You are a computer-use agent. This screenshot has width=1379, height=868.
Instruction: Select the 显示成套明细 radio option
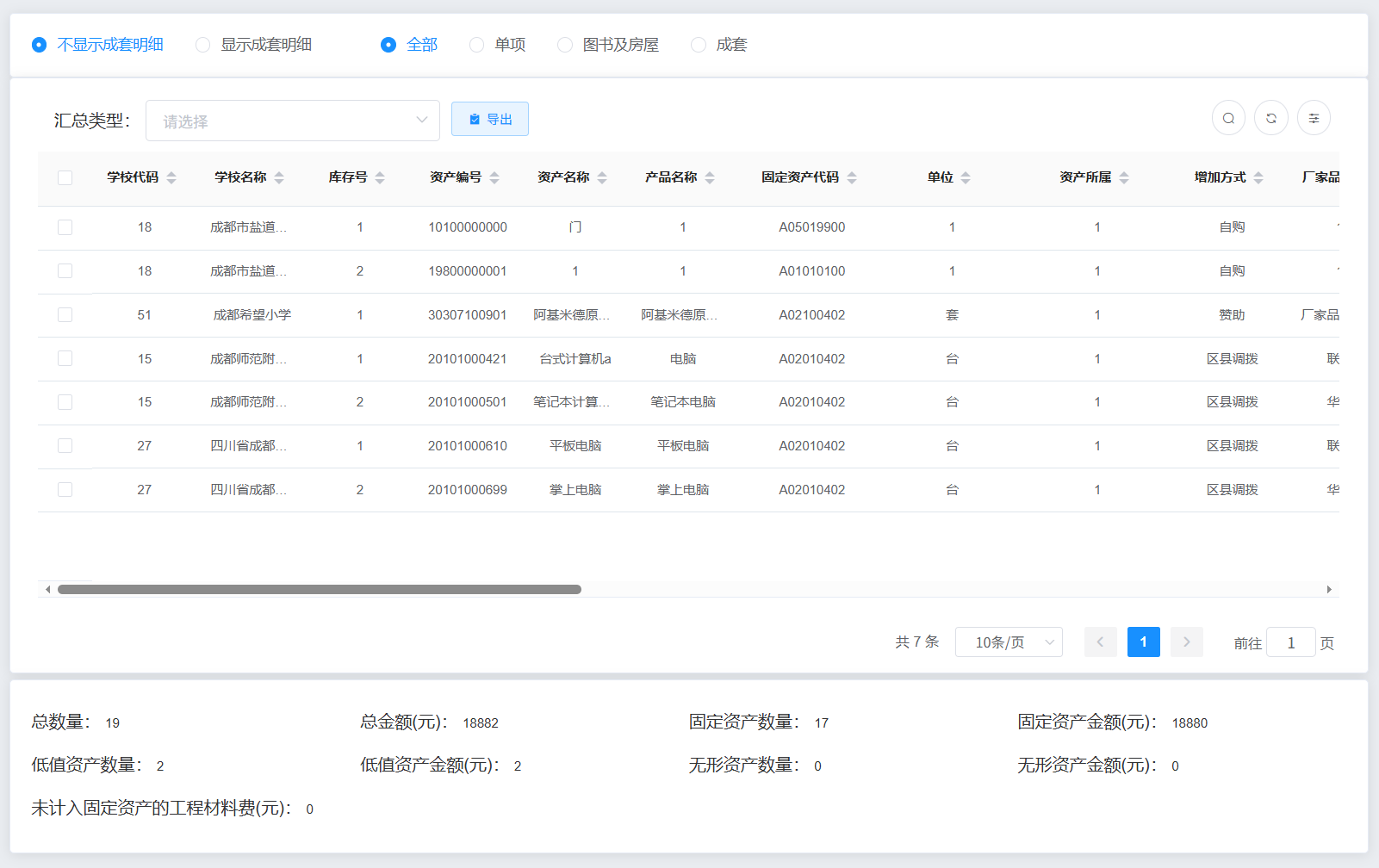(203, 45)
